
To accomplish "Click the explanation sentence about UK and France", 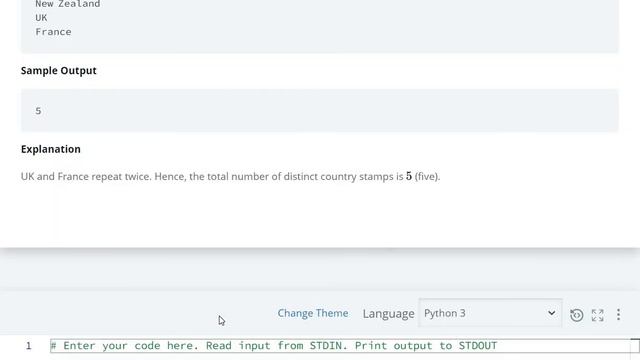I will point(231,176).
